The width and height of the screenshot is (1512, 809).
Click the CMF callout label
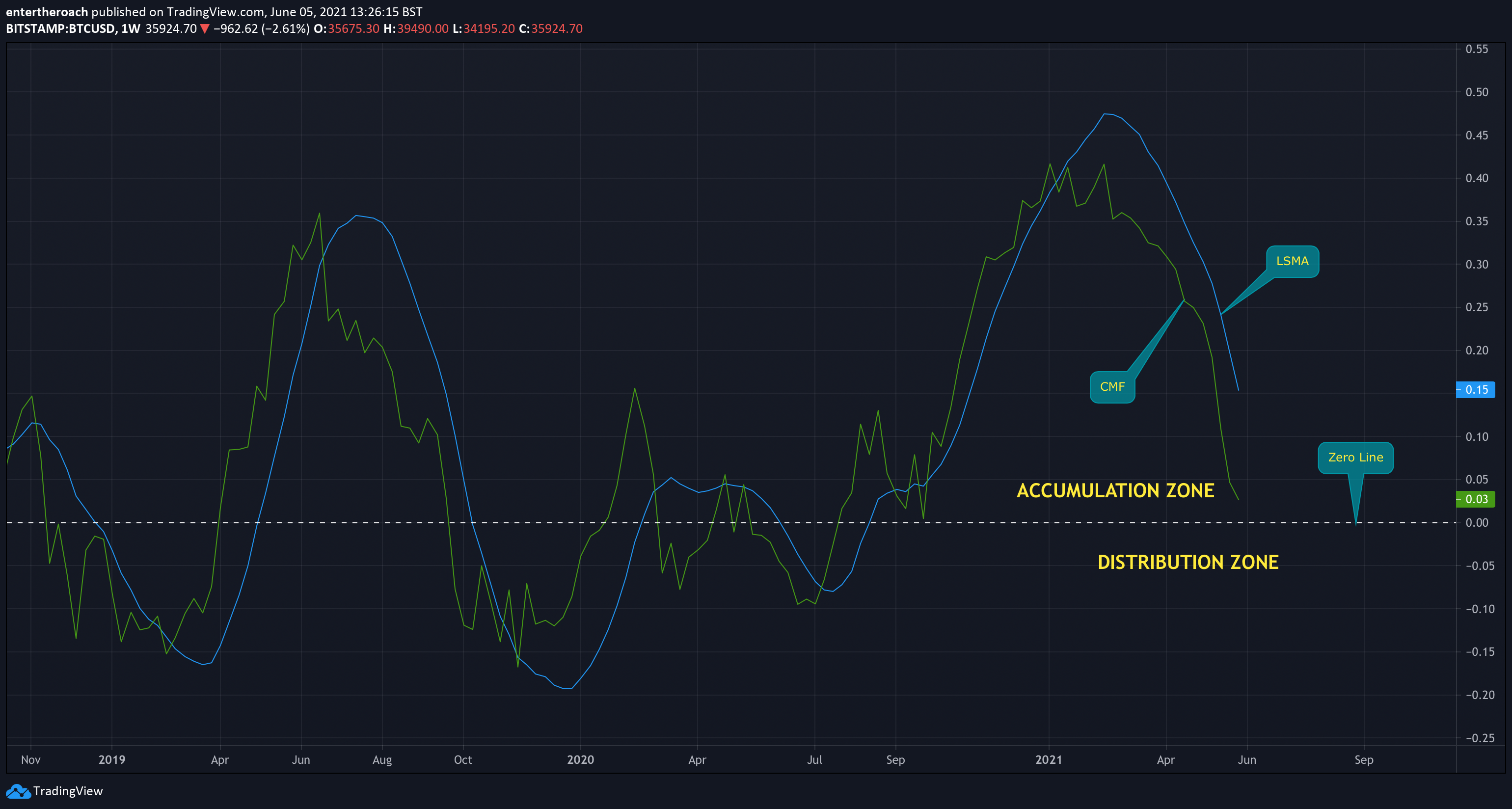1112,387
